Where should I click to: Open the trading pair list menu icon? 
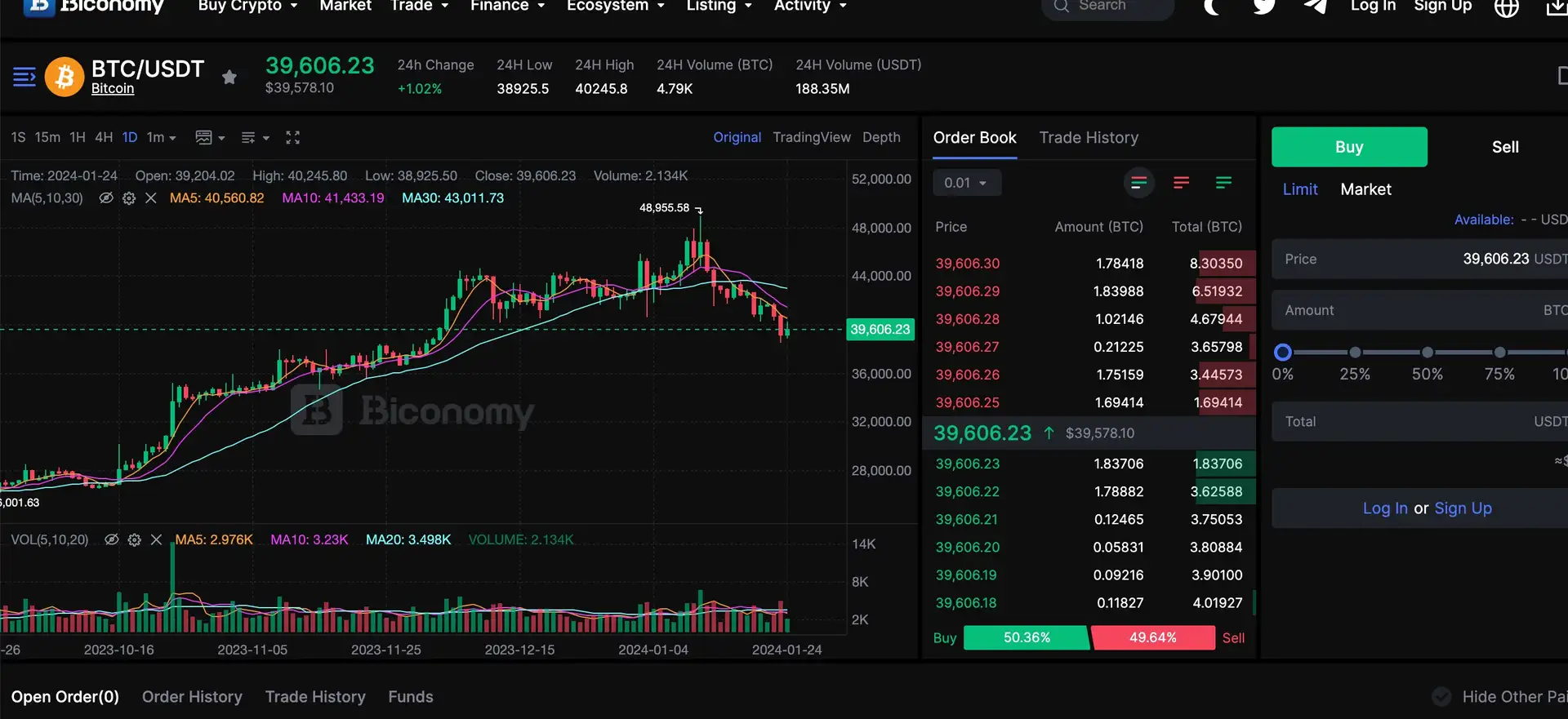click(24, 77)
